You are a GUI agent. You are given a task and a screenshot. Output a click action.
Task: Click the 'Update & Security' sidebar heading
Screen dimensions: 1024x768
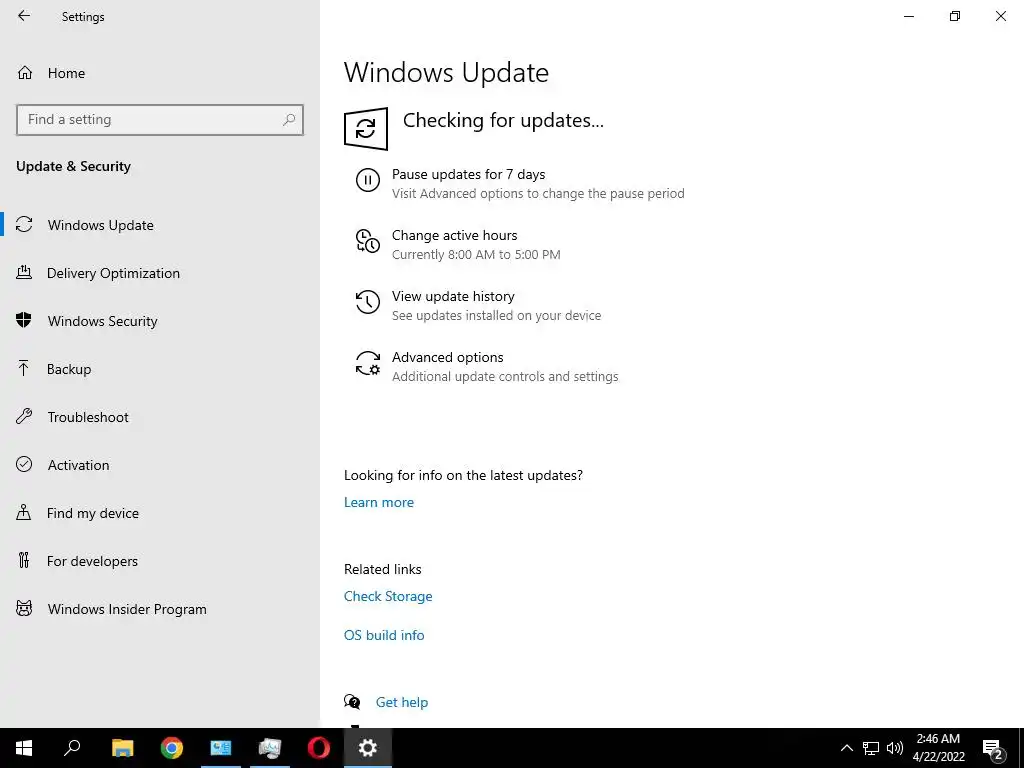[73, 167]
